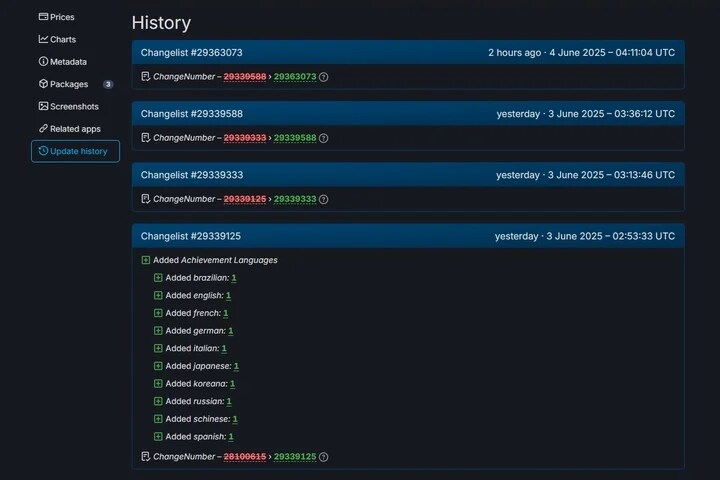Click the new ChangeNumber 29339333 value
Screen dimensions: 720x480
pos(295,199)
